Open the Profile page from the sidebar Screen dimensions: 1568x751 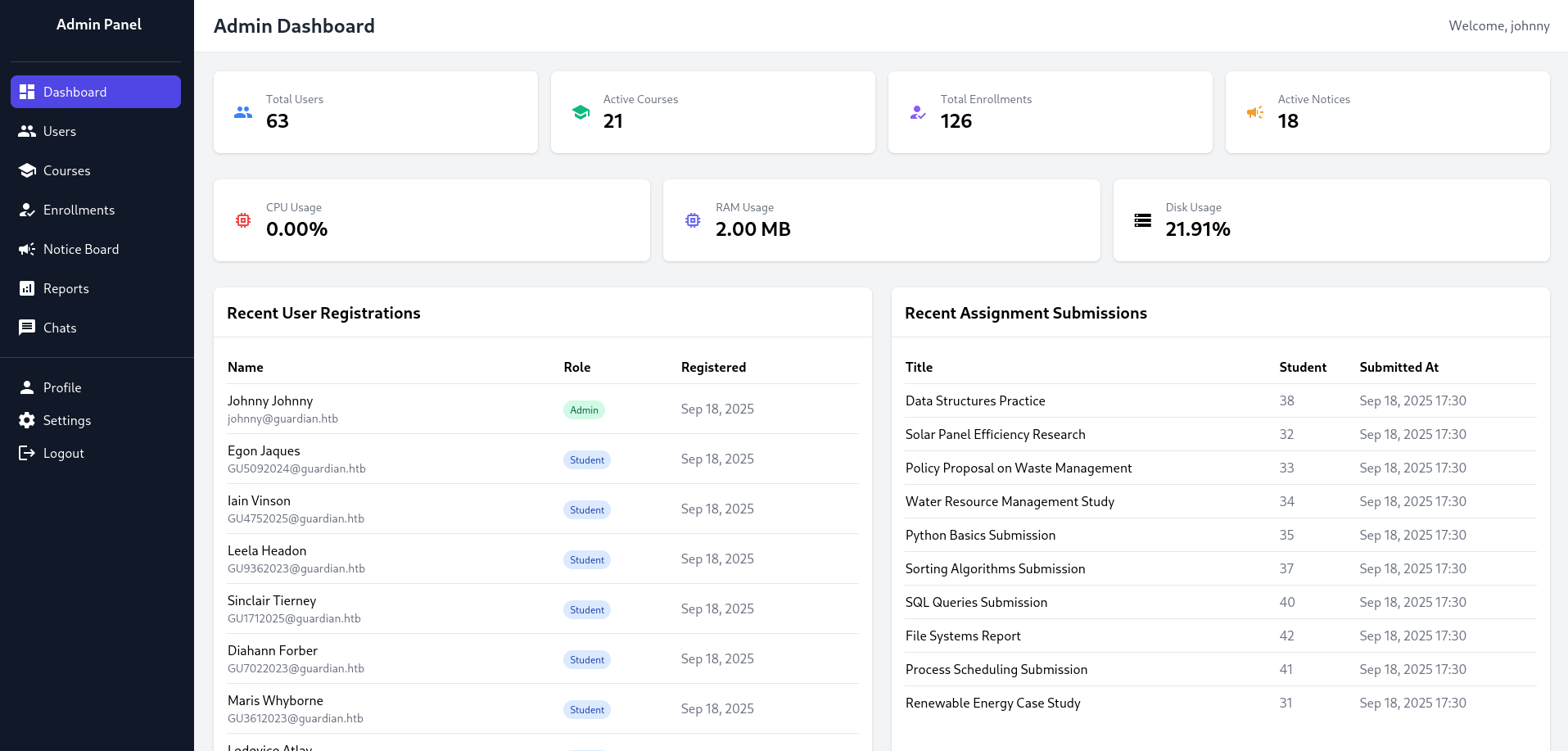[x=26, y=387]
